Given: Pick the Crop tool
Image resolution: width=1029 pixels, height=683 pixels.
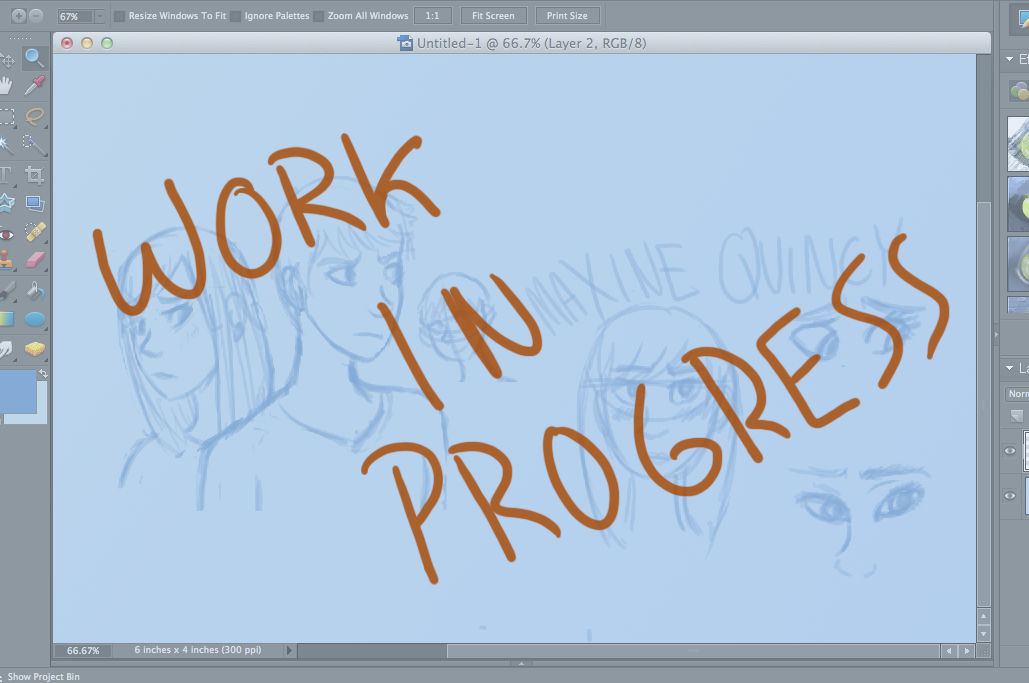Looking at the screenshot, I should pyautogui.click(x=34, y=175).
